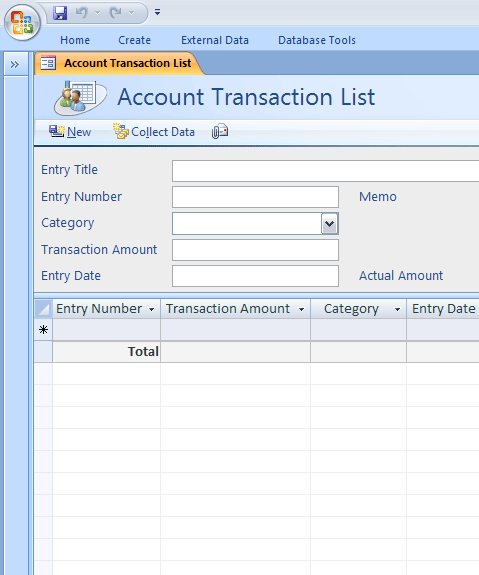Click the Account Transaction List header logo
This screenshot has width=479, height=575.
(80, 97)
